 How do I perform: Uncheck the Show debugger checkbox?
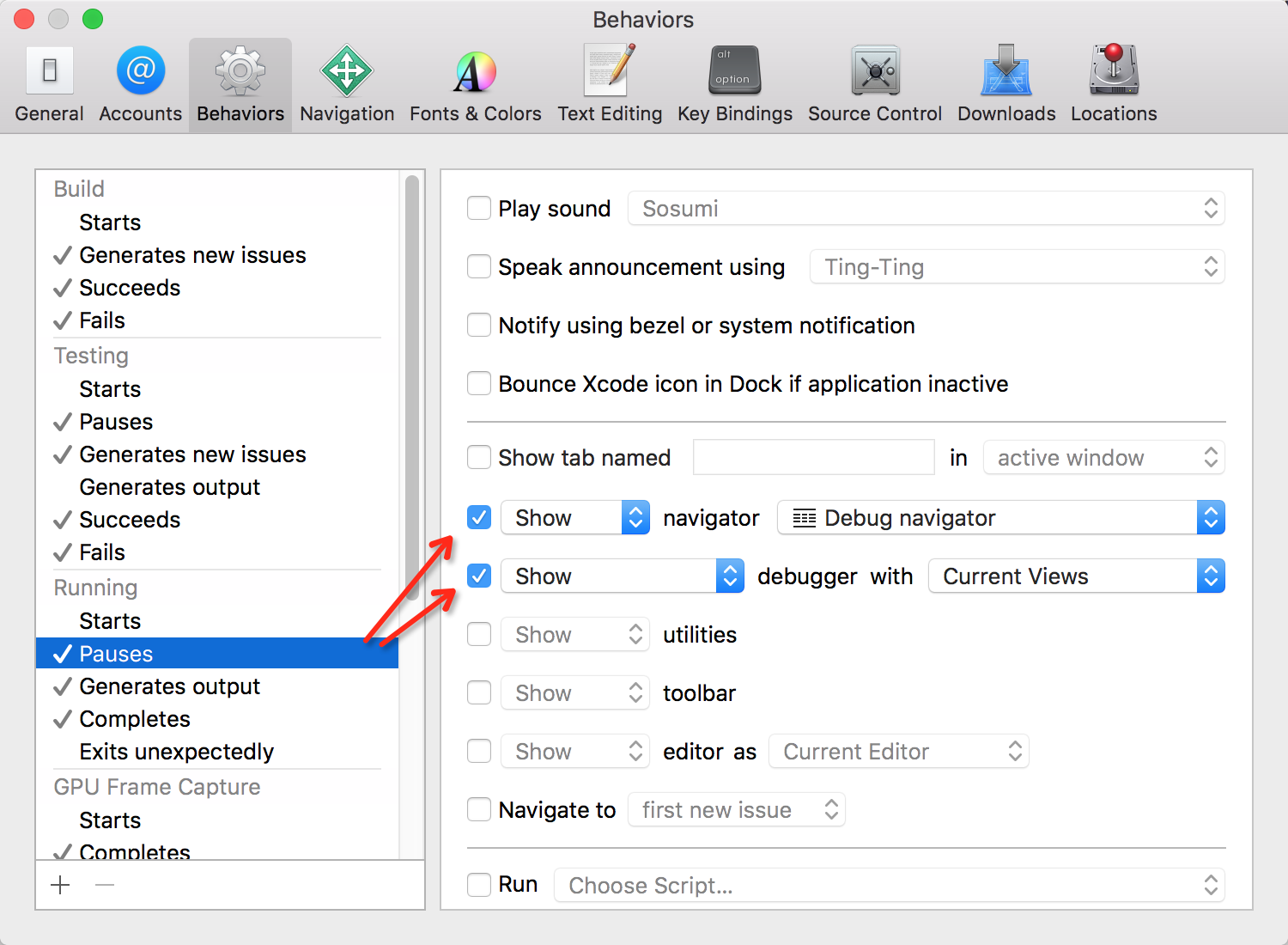(x=479, y=576)
